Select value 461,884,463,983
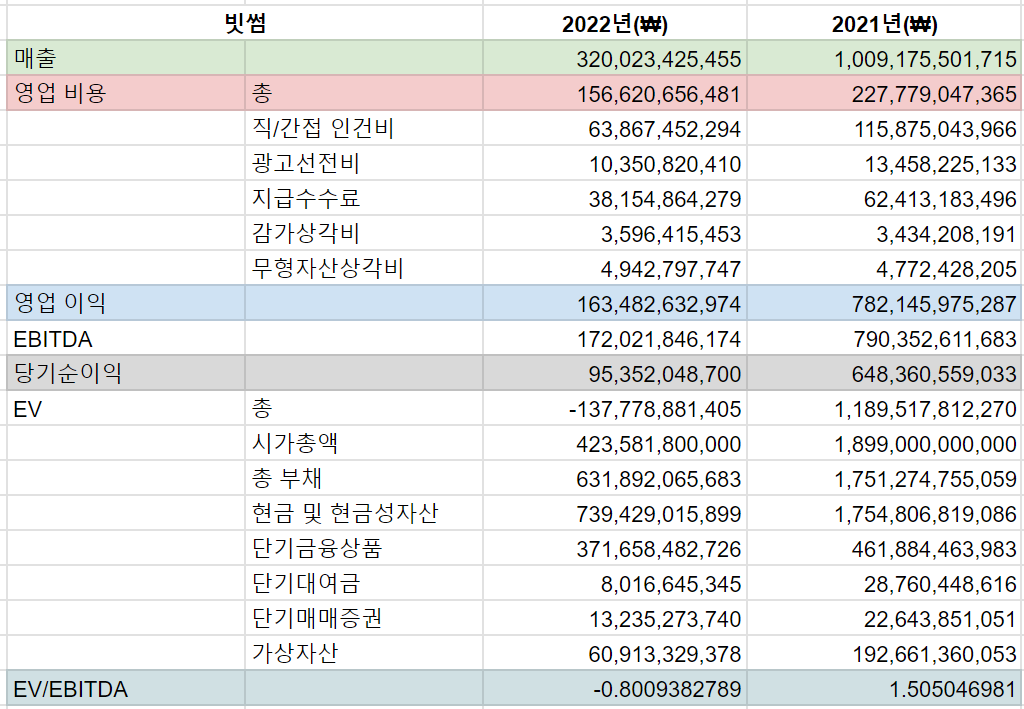This screenshot has width=1024, height=709. (934, 550)
